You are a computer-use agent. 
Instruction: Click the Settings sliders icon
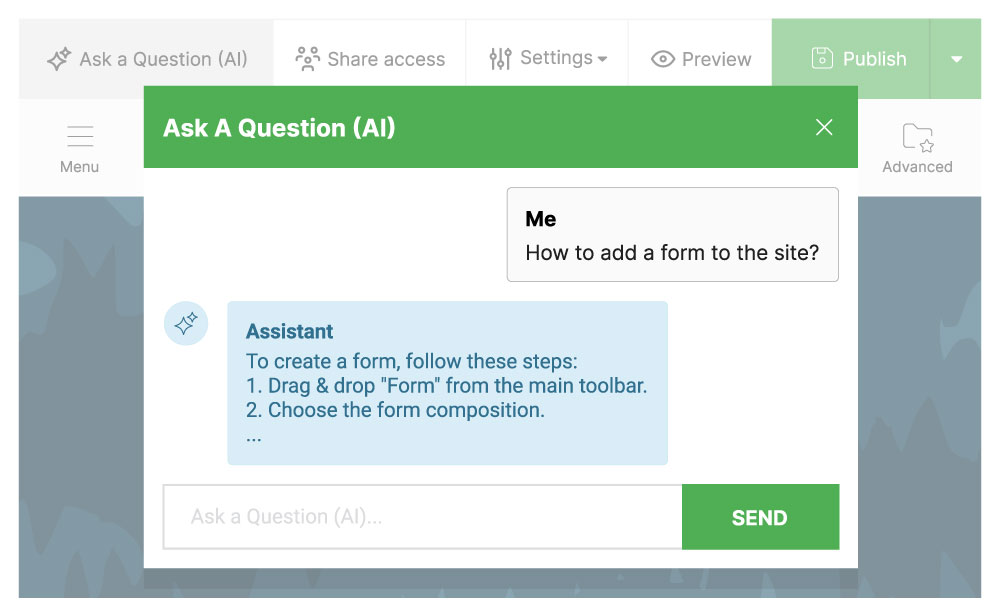coord(500,59)
